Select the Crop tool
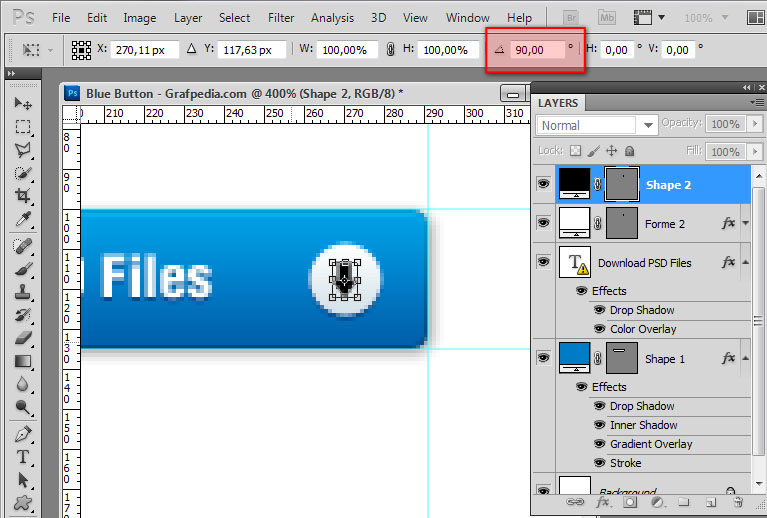This screenshot has height=518, width=767. 23,196
